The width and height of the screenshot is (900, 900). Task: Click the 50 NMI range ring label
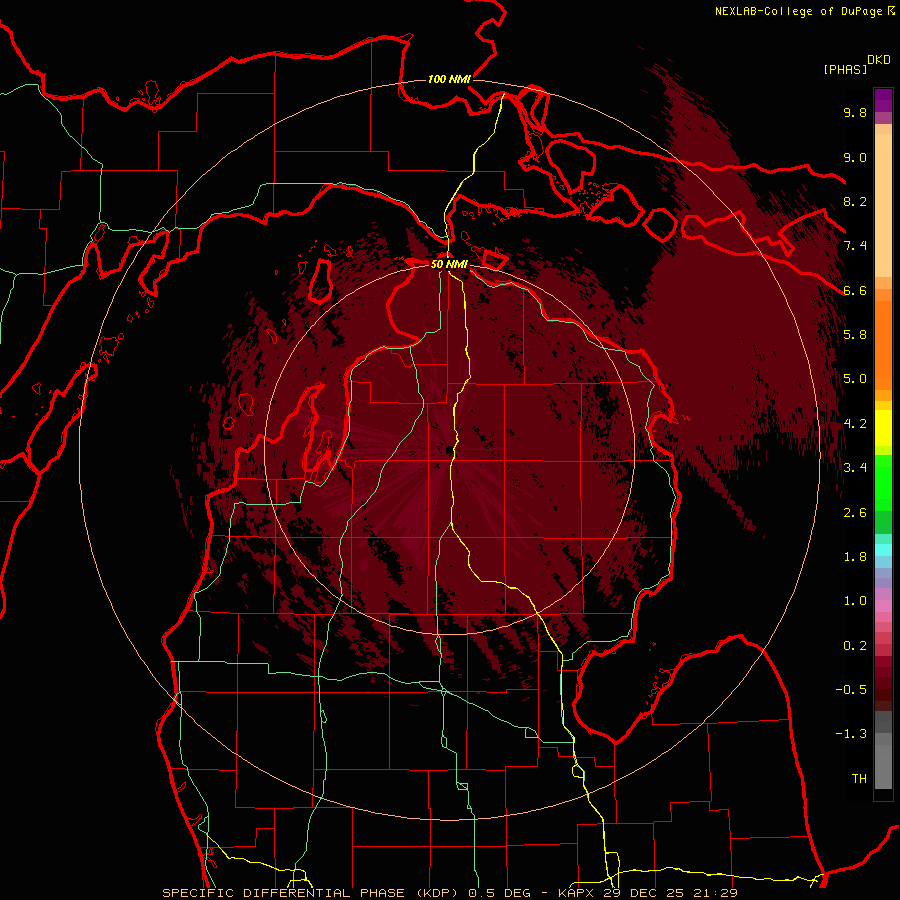point(449,265)
